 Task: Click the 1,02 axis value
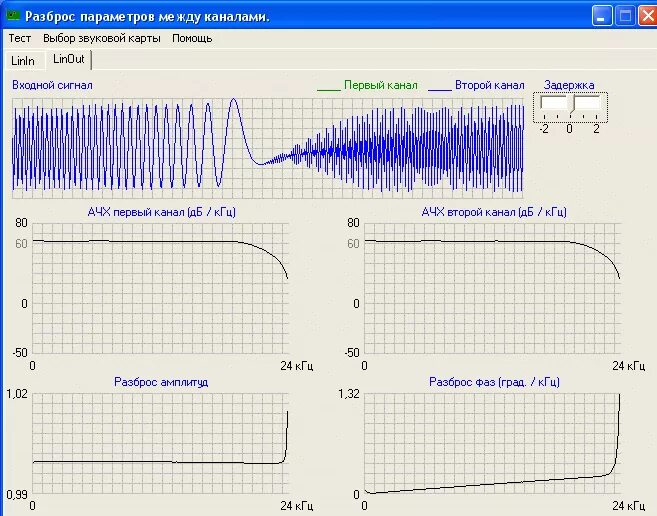click(x=17, y=394)
